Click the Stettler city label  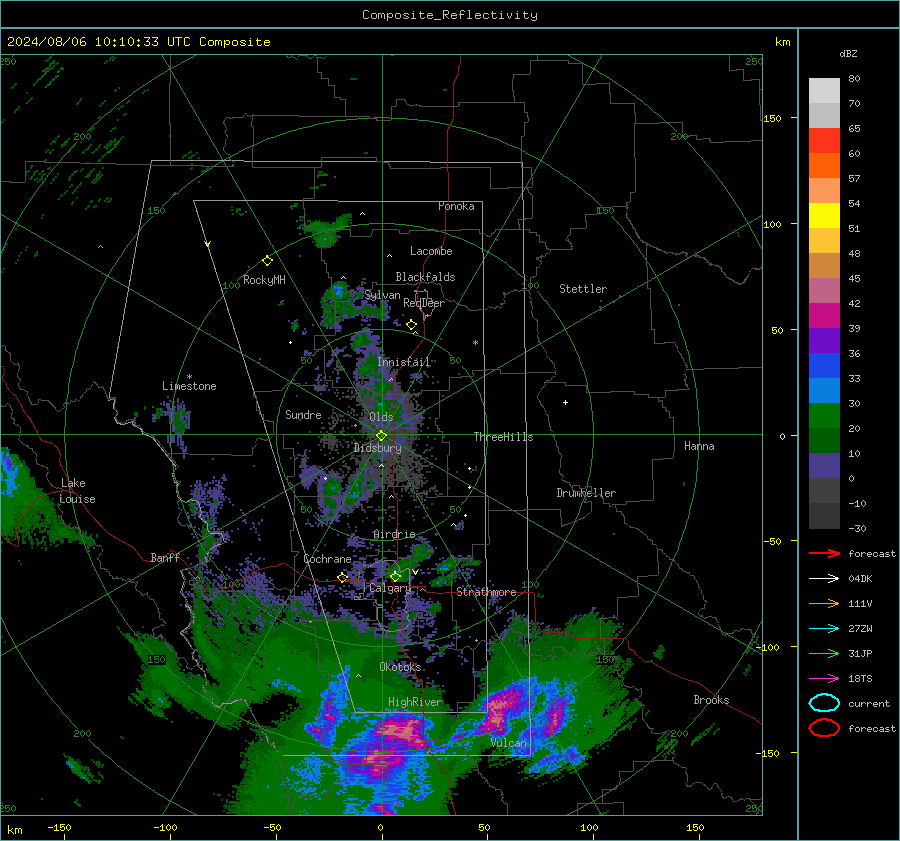(x=583, y=289)
